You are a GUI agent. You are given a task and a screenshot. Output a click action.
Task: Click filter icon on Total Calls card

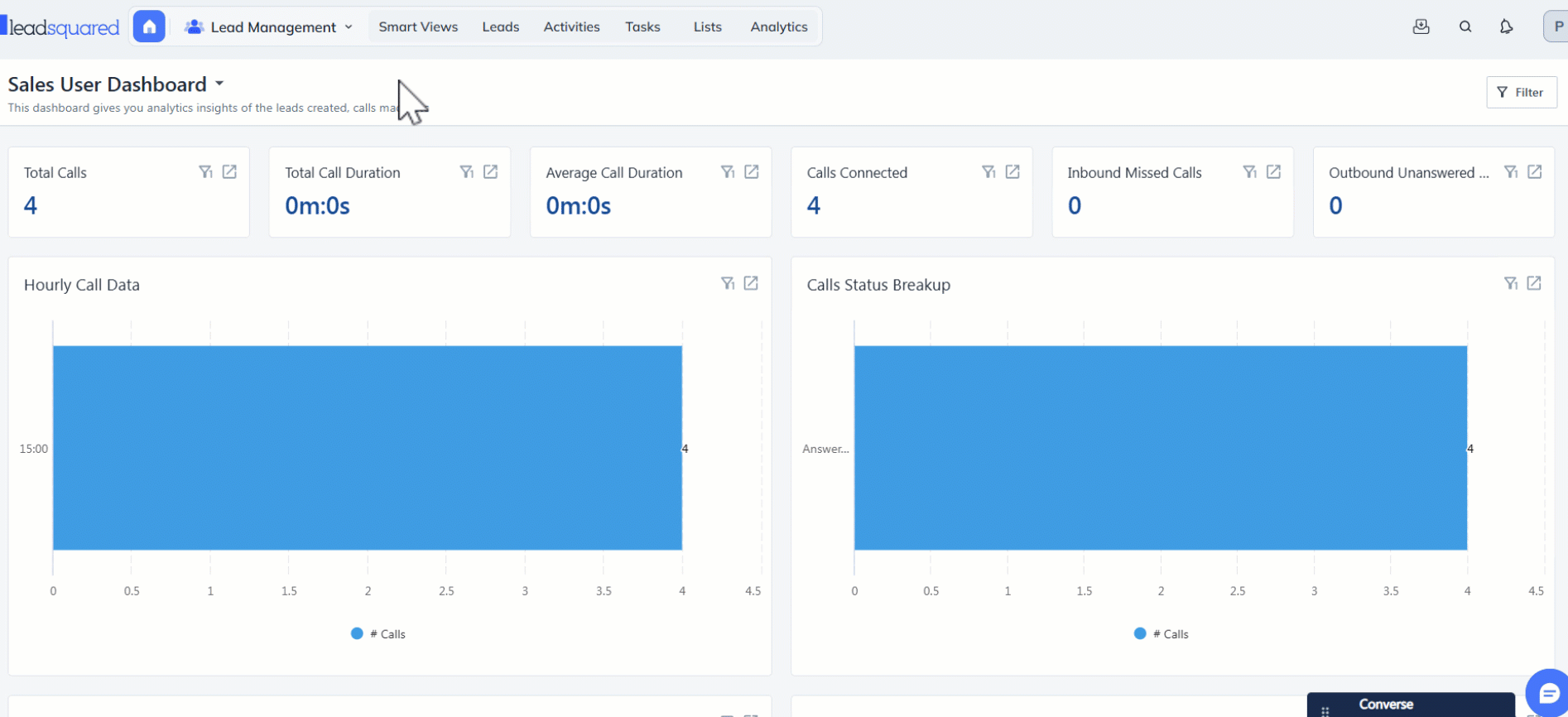click(x=205, y=171)
